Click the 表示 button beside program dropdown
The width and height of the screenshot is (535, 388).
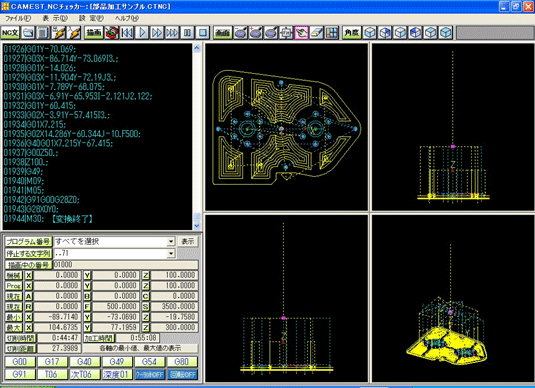[x=188, y=242]
